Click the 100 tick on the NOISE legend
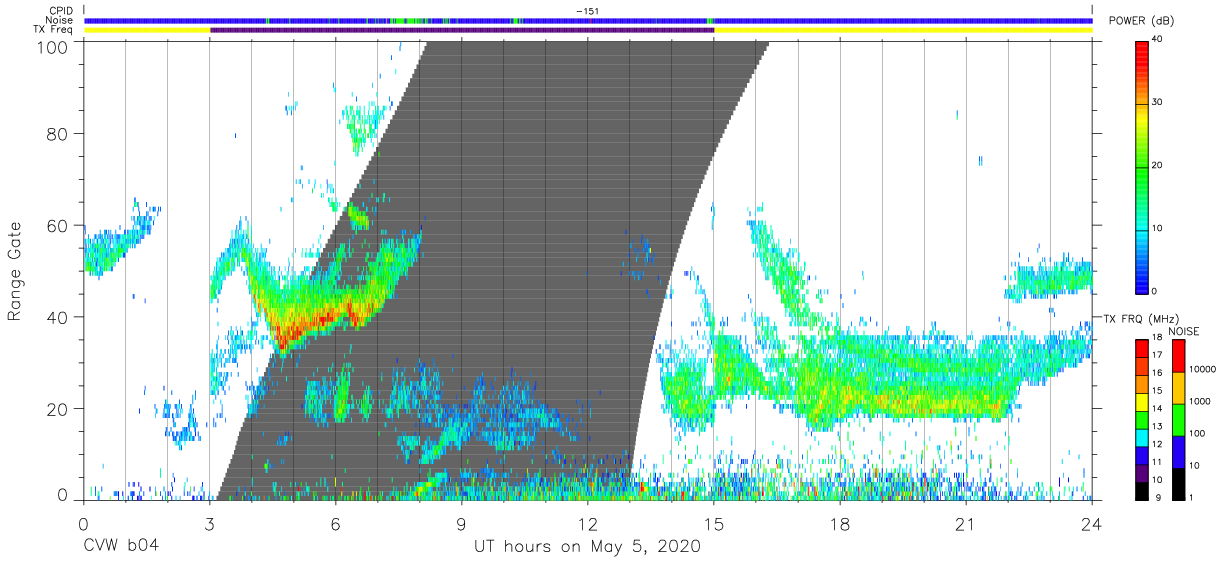This screenshot has width=1228, height=567. tap(1197, 434)
